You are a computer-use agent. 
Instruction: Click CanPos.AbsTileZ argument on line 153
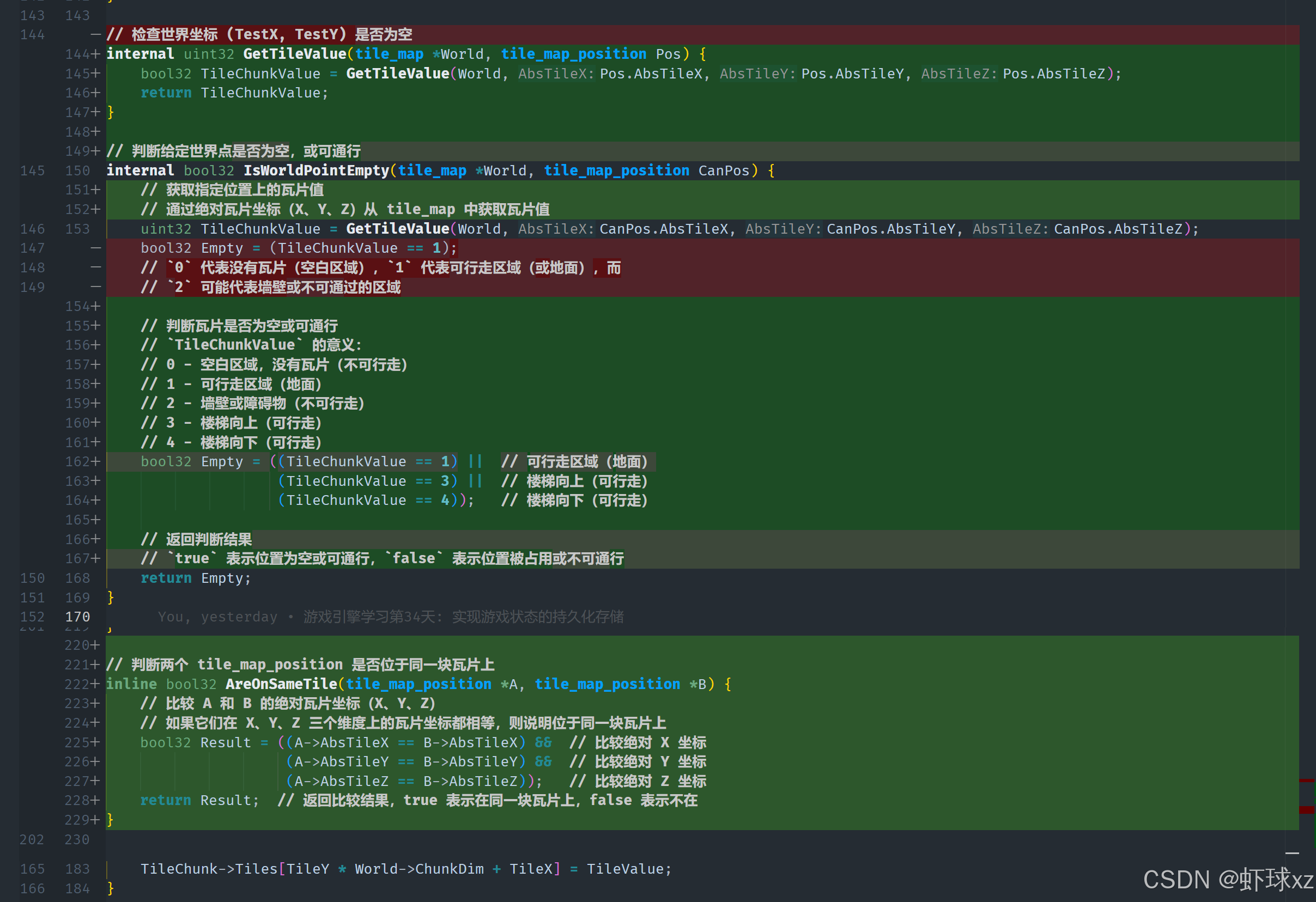1118,229
